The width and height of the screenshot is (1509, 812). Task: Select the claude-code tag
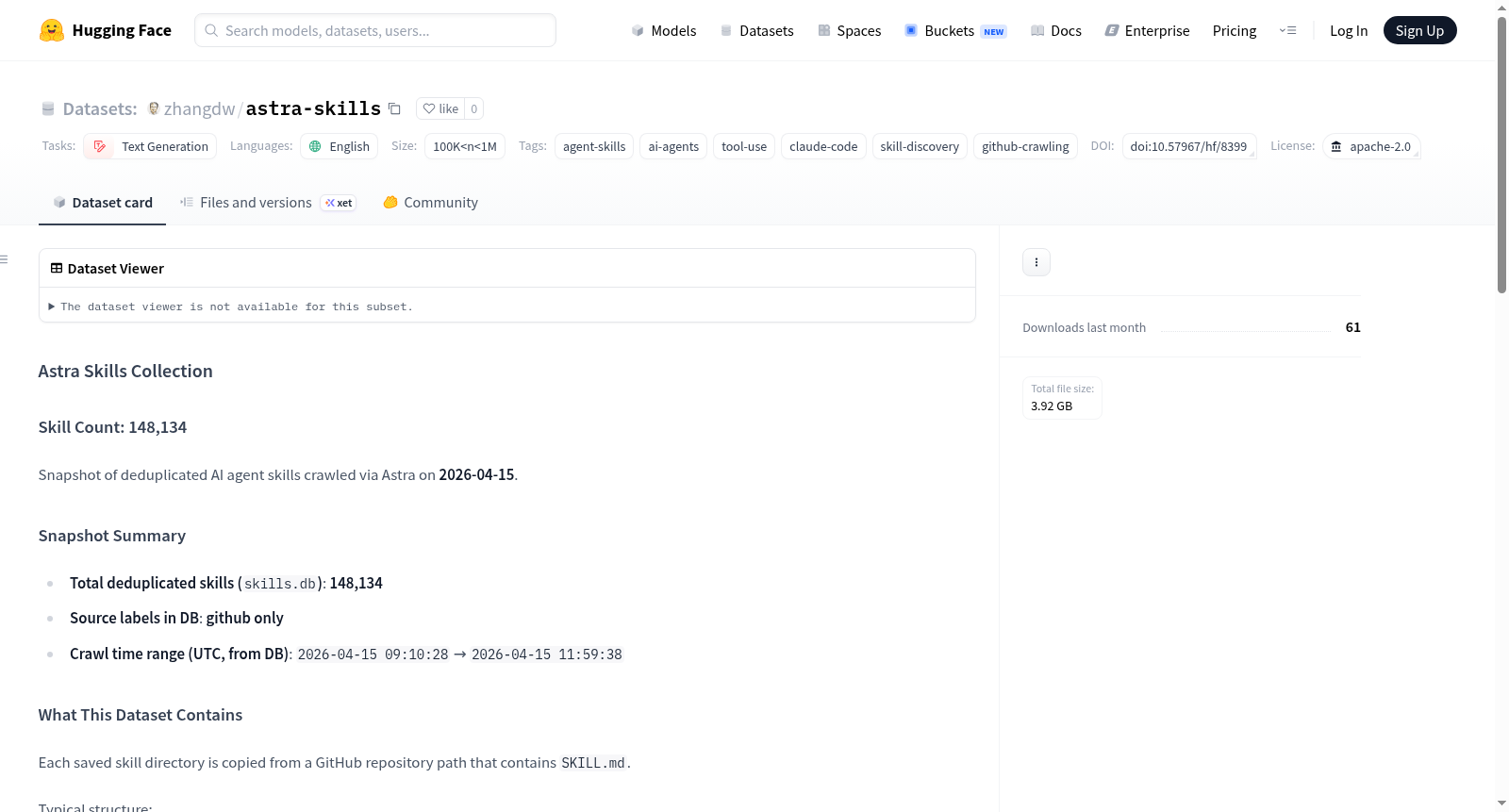[823, 146]
